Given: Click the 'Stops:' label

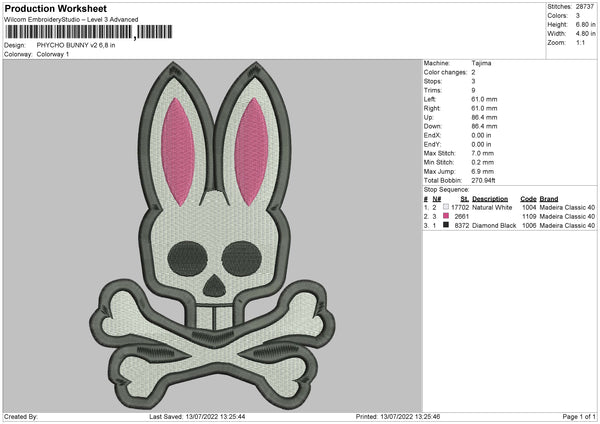Looking at the screenshot, I should (x=433, y=82).
